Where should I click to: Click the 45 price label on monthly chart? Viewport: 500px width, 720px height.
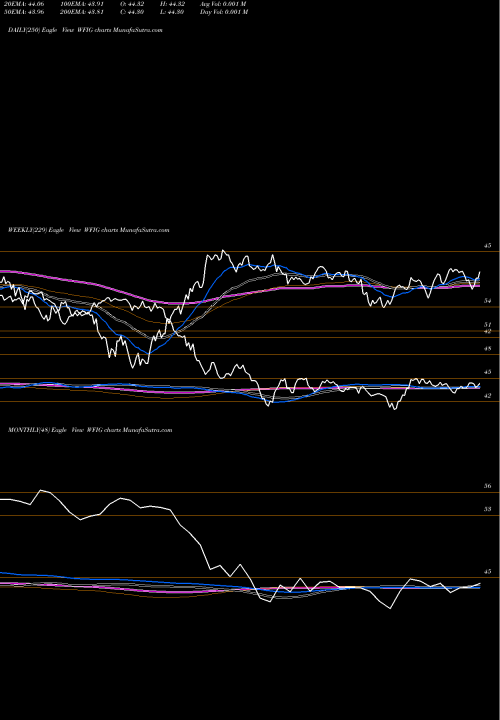(488, 572)
